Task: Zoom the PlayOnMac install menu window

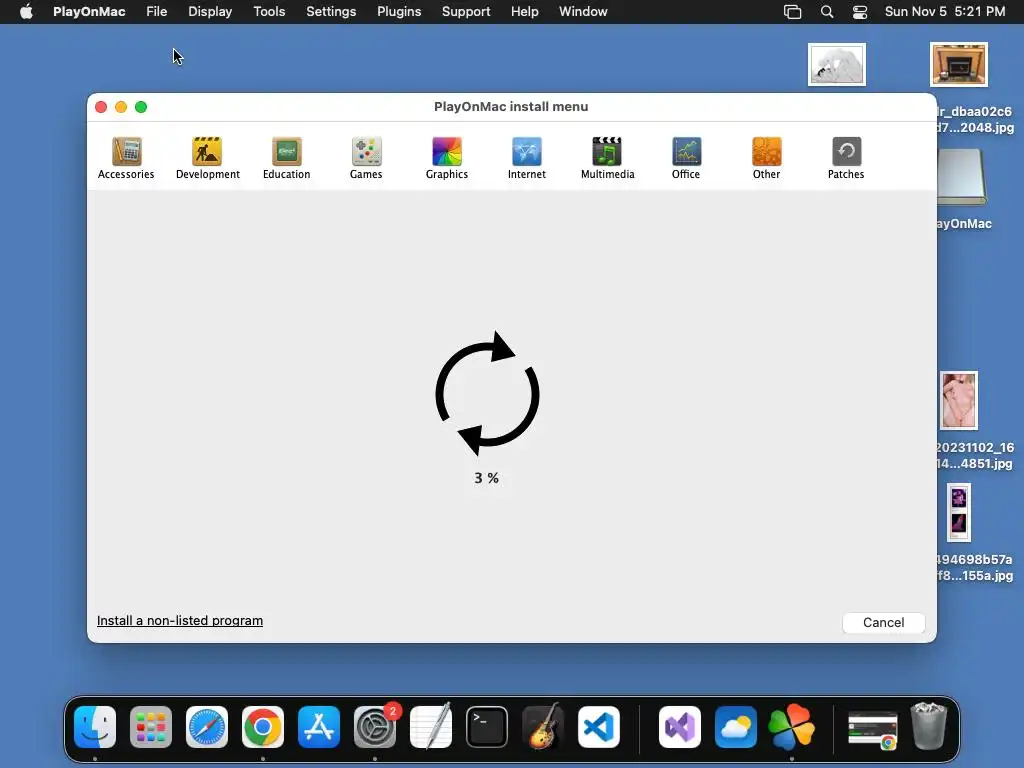Action: [141, 107]
